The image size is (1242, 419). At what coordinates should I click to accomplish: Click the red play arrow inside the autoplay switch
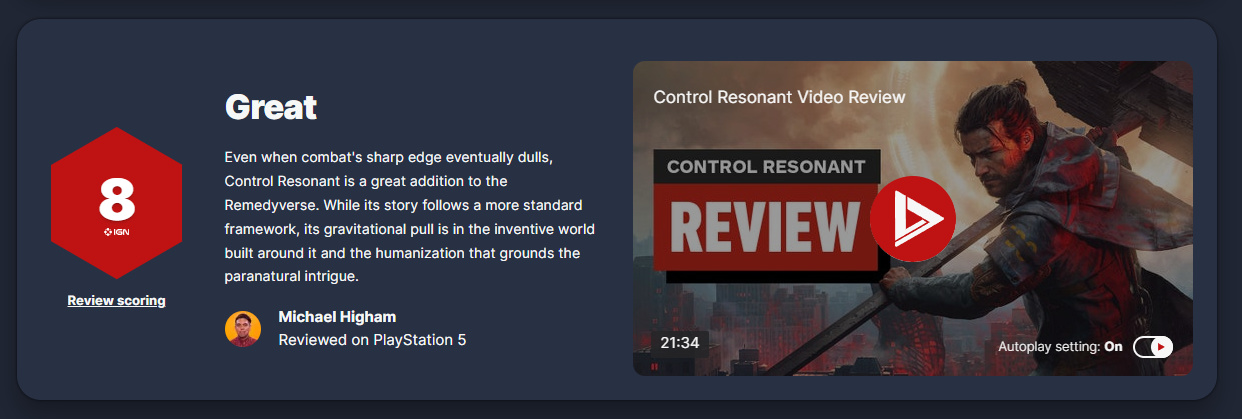pyautogui.click(x=1161, y=347)
